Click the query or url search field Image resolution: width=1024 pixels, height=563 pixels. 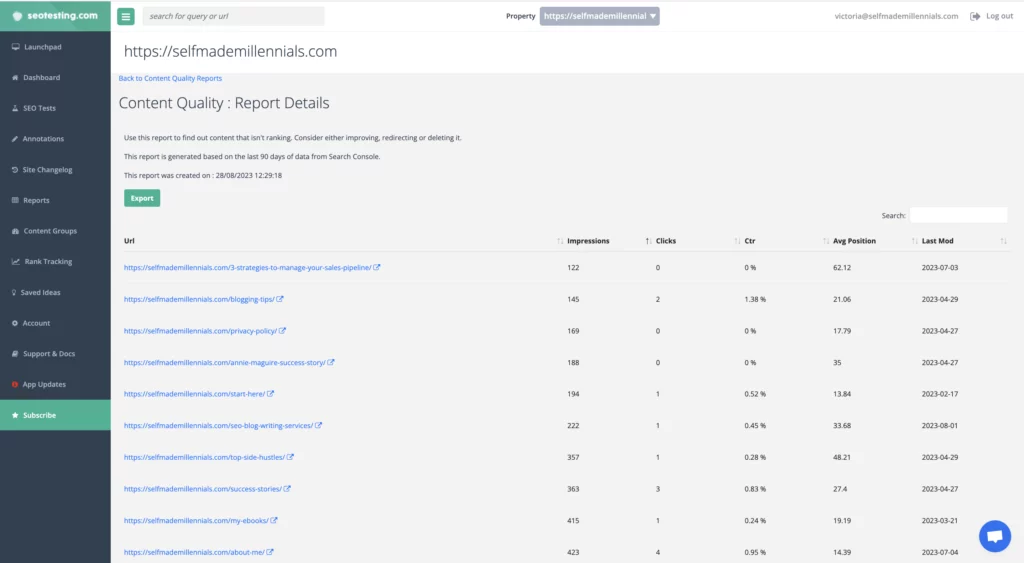coord(233,16)
